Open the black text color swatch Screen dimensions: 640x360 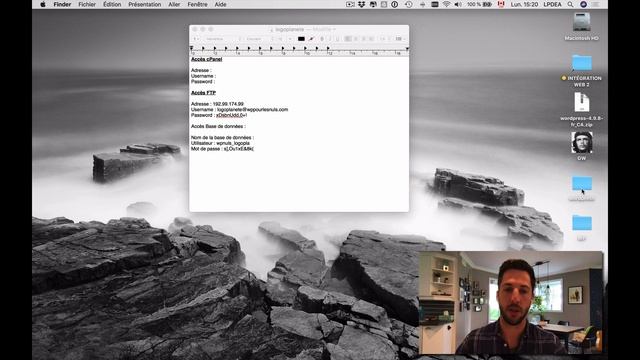point(301,39)
